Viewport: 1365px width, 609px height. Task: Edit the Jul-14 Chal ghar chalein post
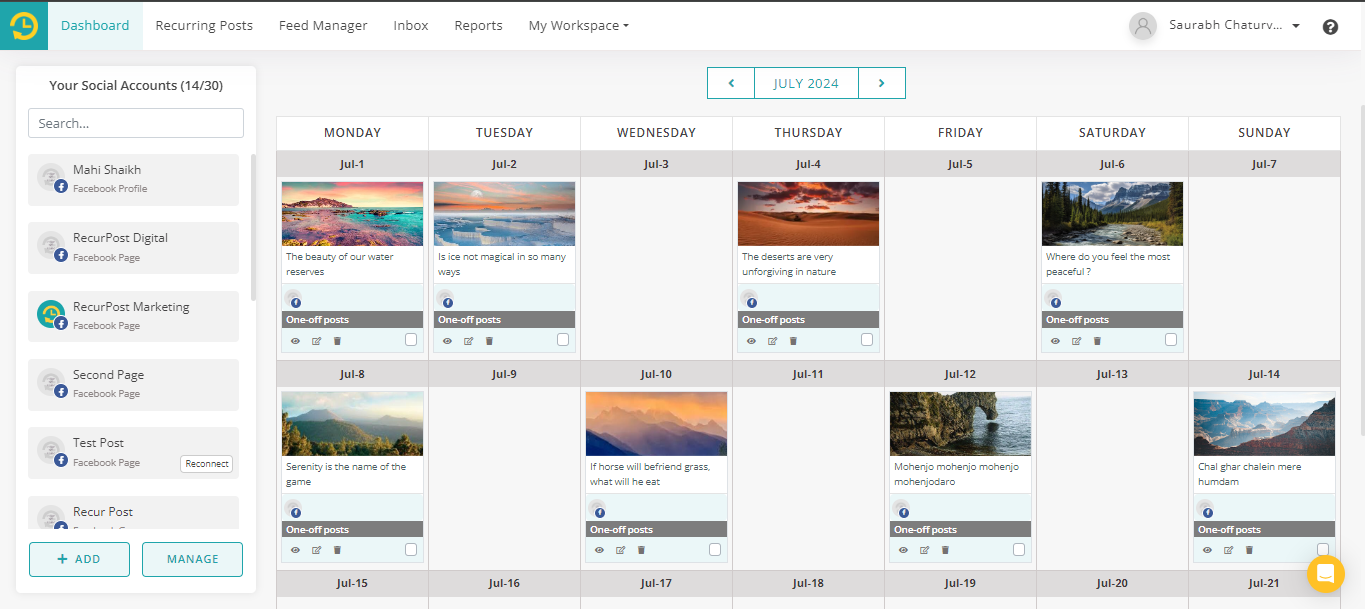pyautogui.click(x=1228, y=550)
